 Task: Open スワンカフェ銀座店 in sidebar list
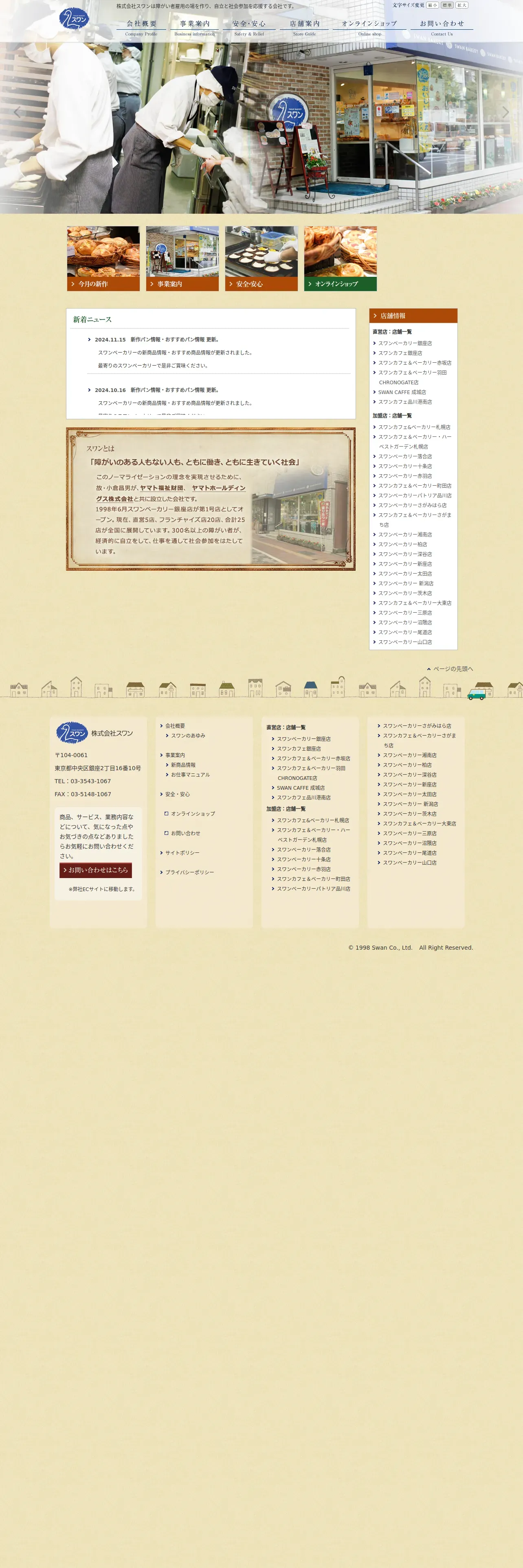pyautogui.click(x=400, y=353)
